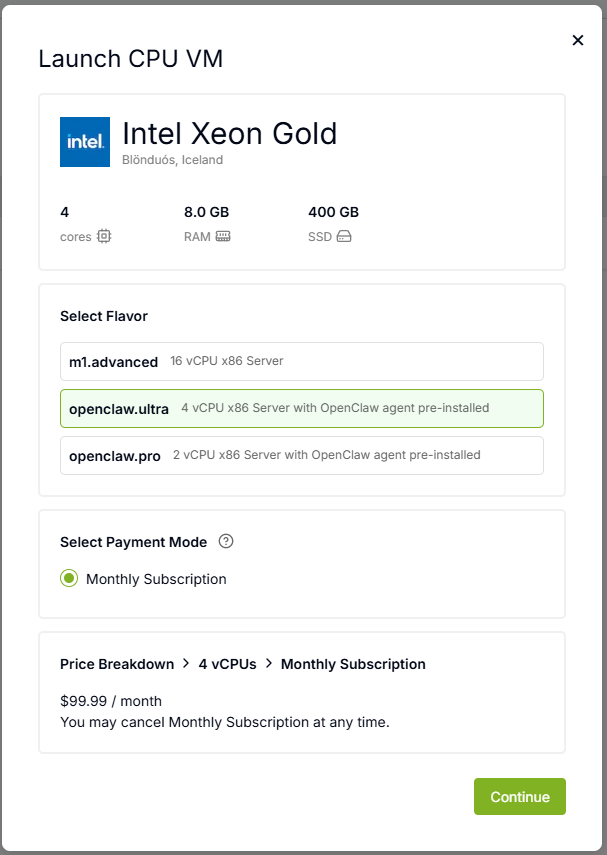Click the $99.99 / month price
The width and height of the screenshot is (607, 855).
coord(111,701)
